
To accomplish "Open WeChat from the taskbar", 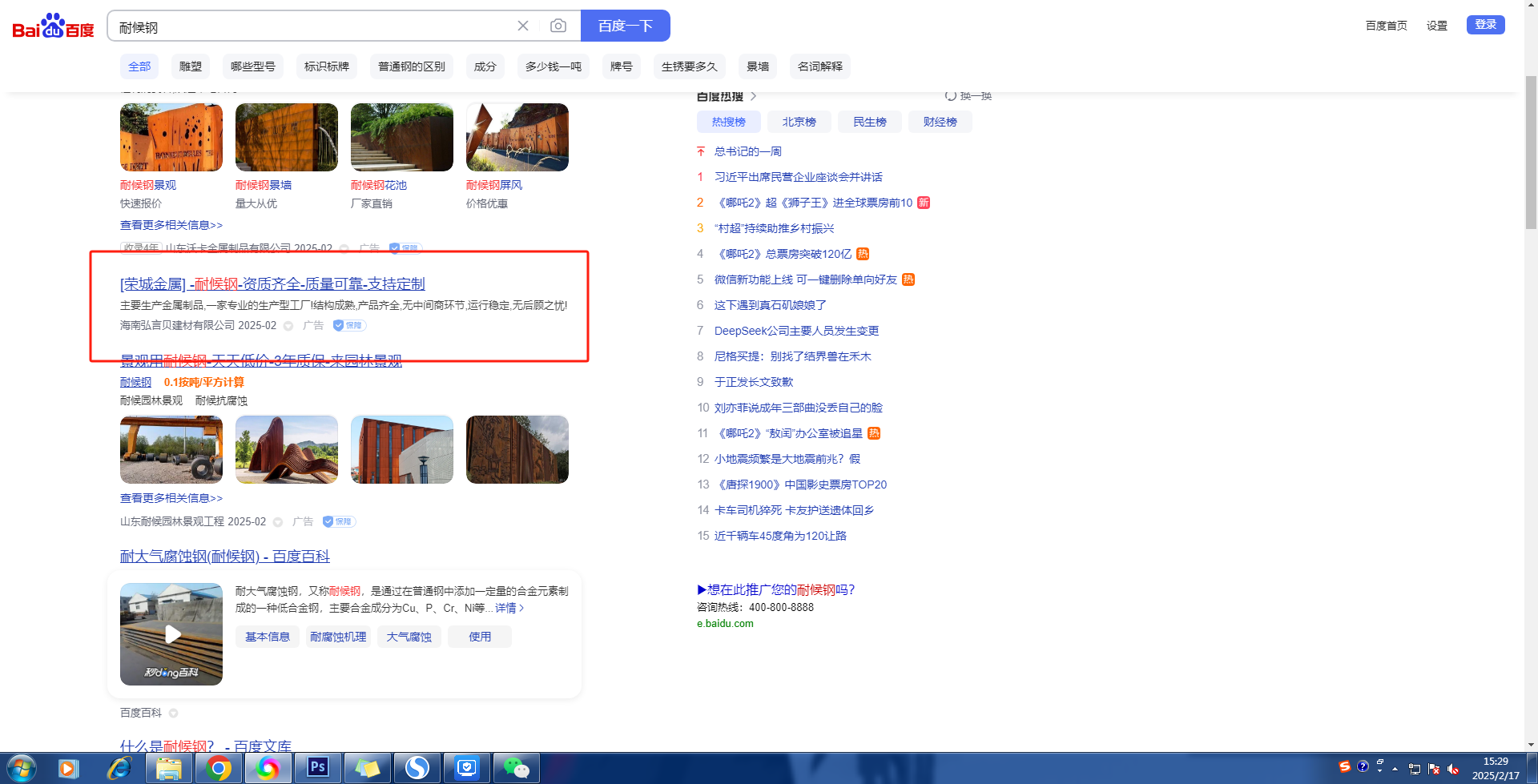I will (516, 768).
